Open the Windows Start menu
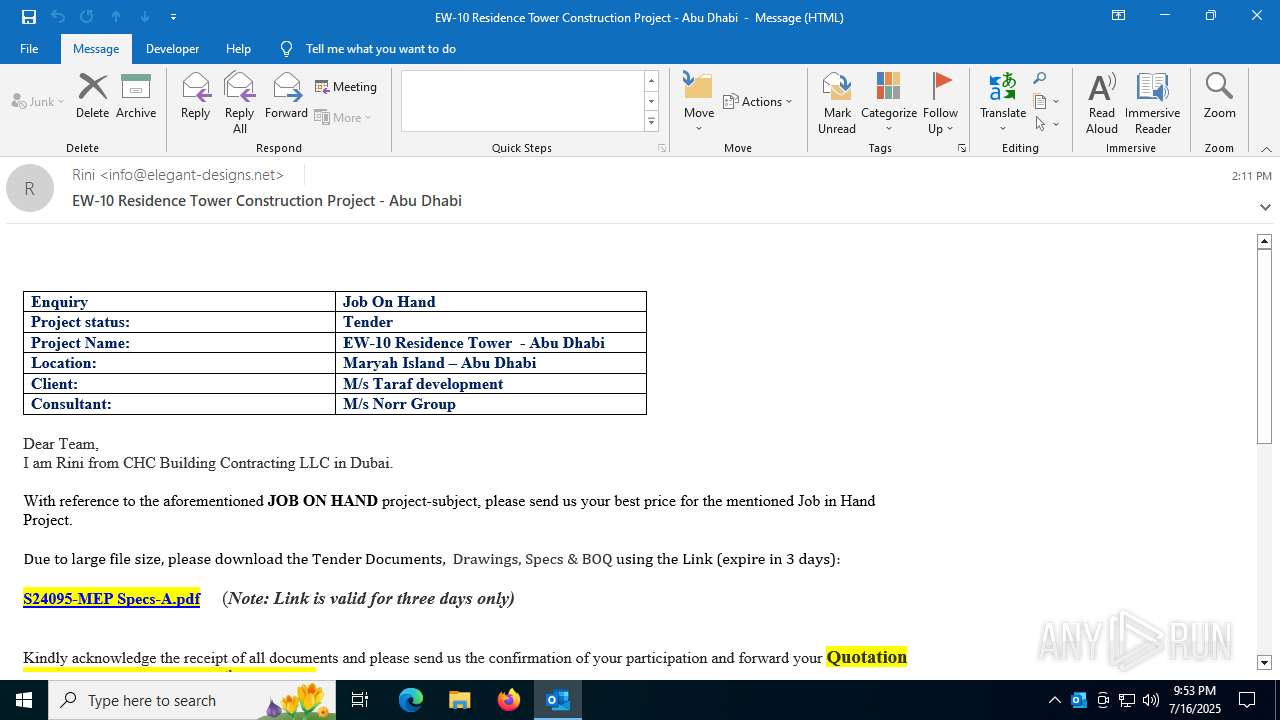Viewport: 1280px width, 720px height. click(x=24, y=700)
